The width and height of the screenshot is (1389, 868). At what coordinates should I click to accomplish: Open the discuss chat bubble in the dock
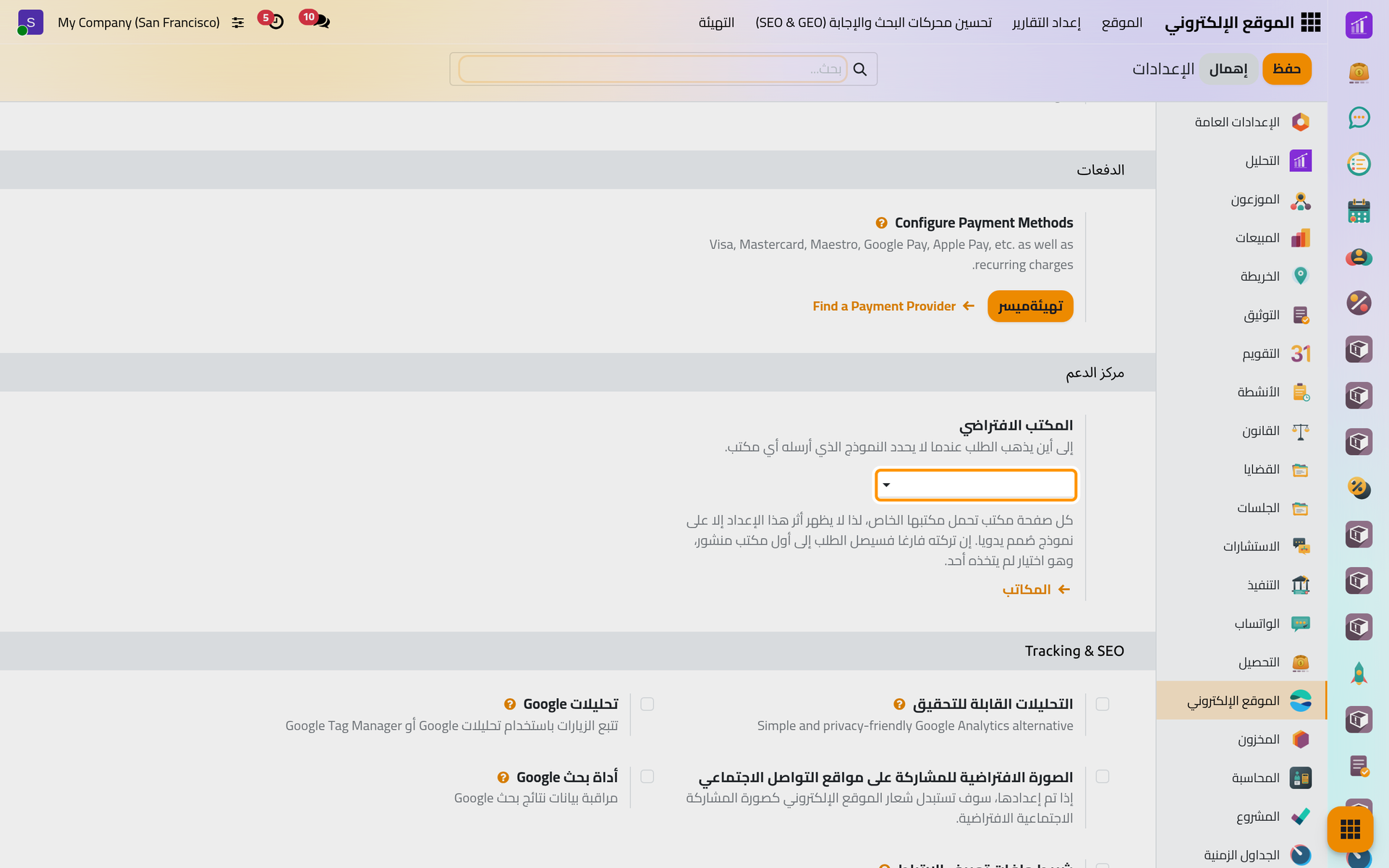(1359, 118)
